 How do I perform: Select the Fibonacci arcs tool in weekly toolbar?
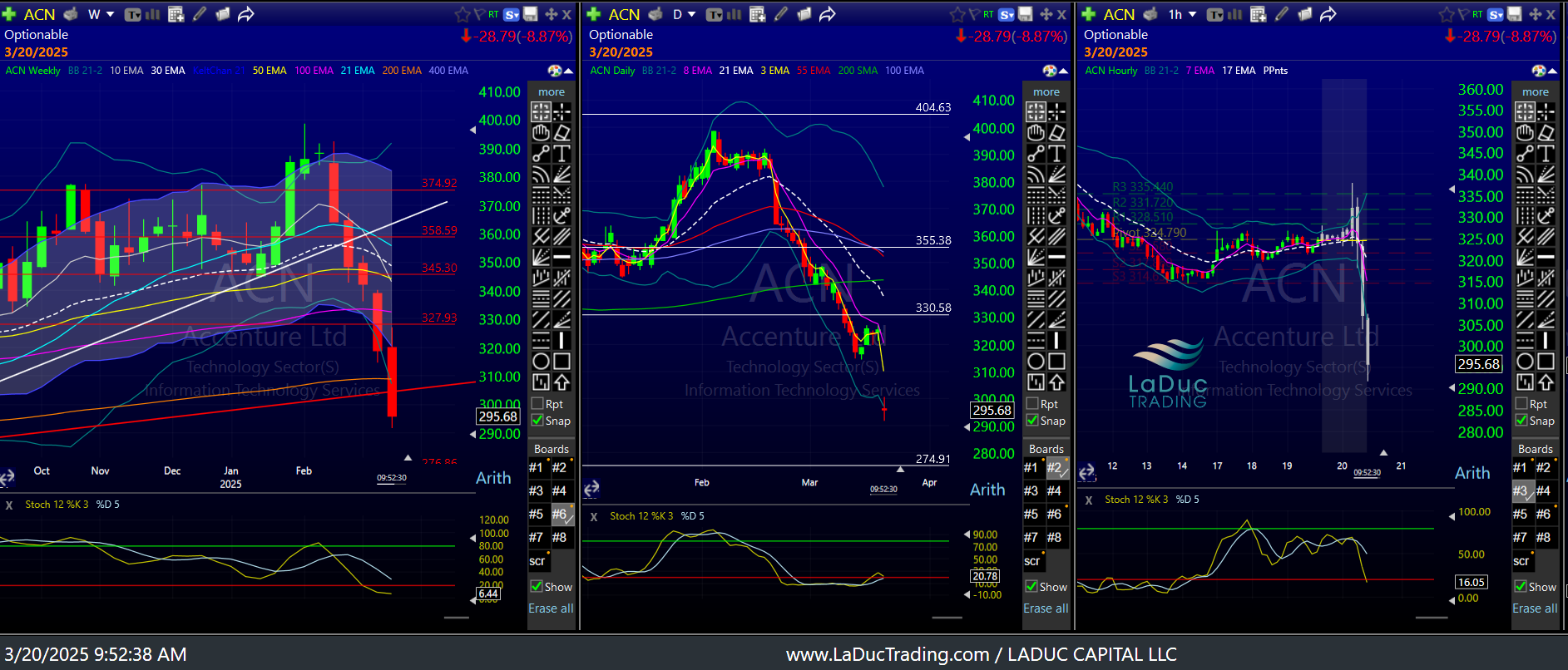[x=541, y=174]
